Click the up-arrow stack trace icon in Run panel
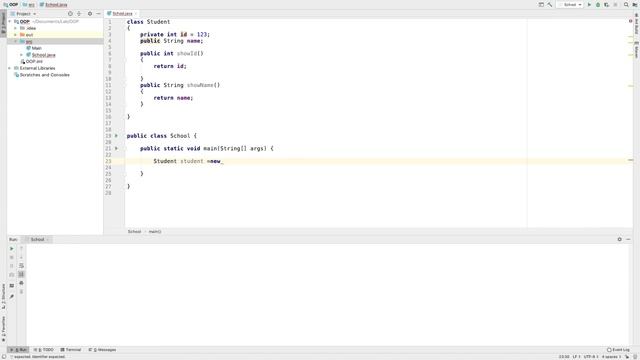This screenshot has width=640, height=360. [22, 249]
